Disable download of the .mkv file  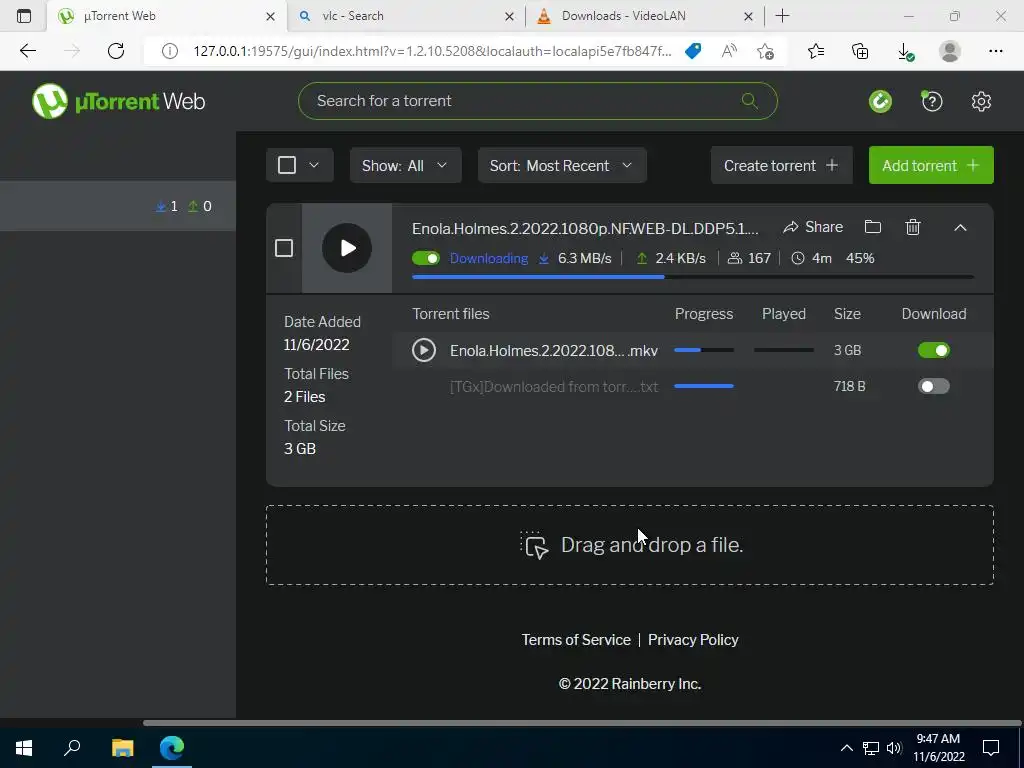tap(933, 350)
